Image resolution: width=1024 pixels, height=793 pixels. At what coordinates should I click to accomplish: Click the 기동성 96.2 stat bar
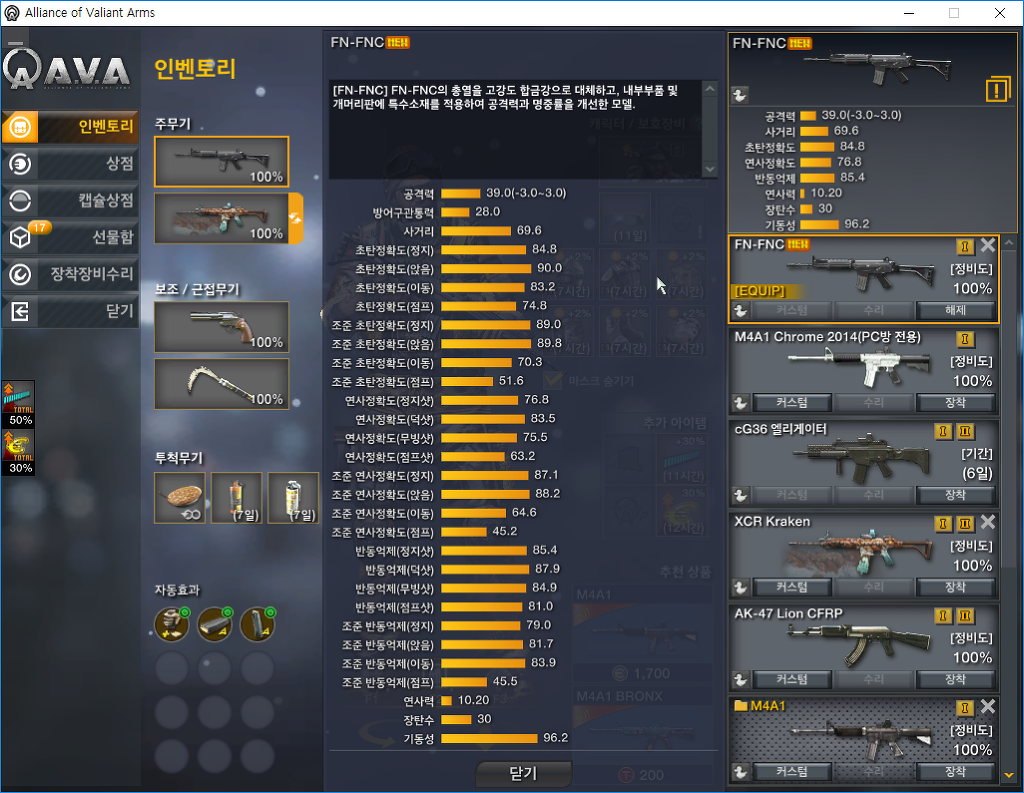489,738
